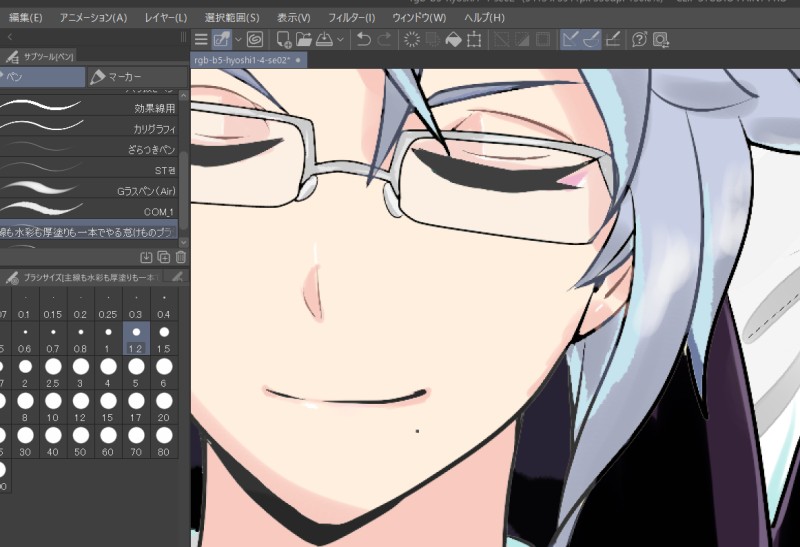The height and width of the screenshot is (547, 800).
Task: Choose brush size 10 preset
Action: 53,407
